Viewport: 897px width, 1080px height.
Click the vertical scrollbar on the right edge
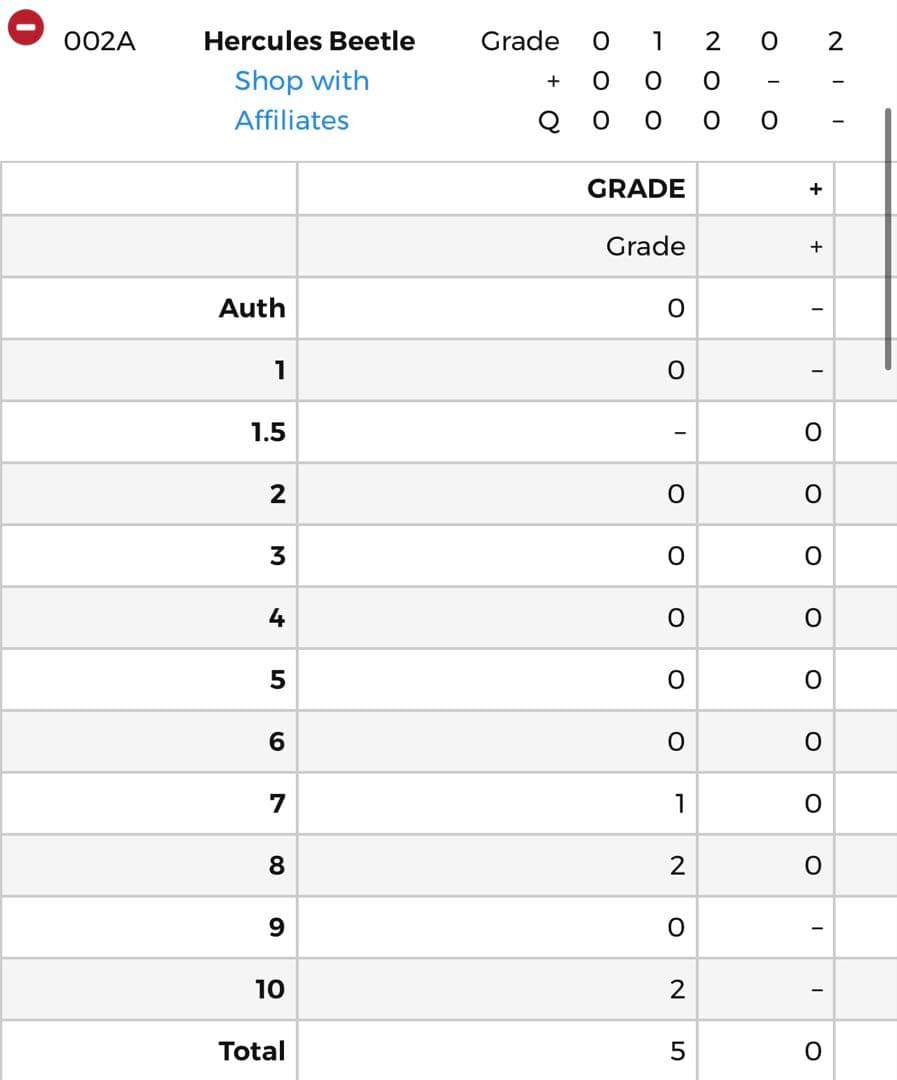888,240
